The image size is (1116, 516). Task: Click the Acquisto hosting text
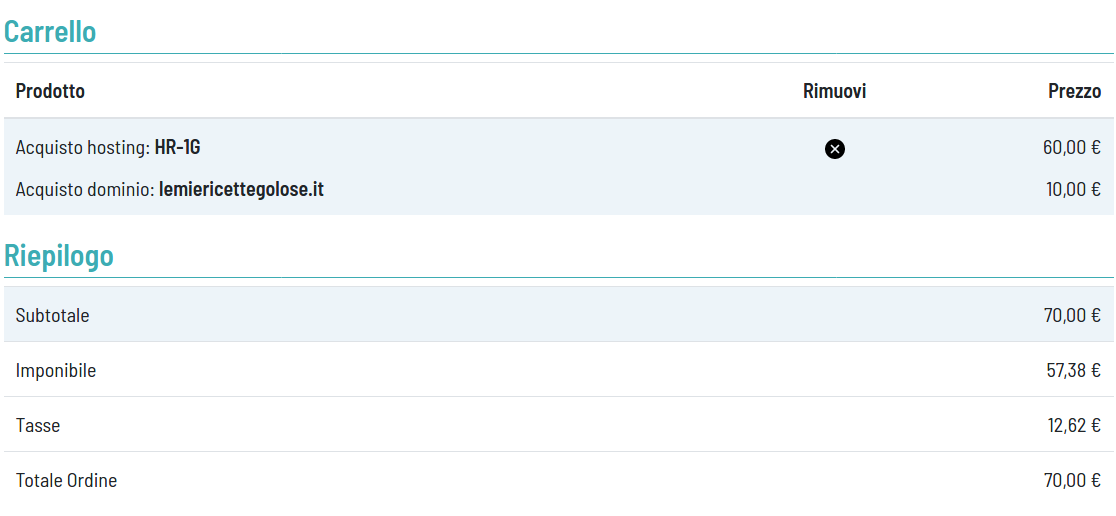tap(82, 147)
